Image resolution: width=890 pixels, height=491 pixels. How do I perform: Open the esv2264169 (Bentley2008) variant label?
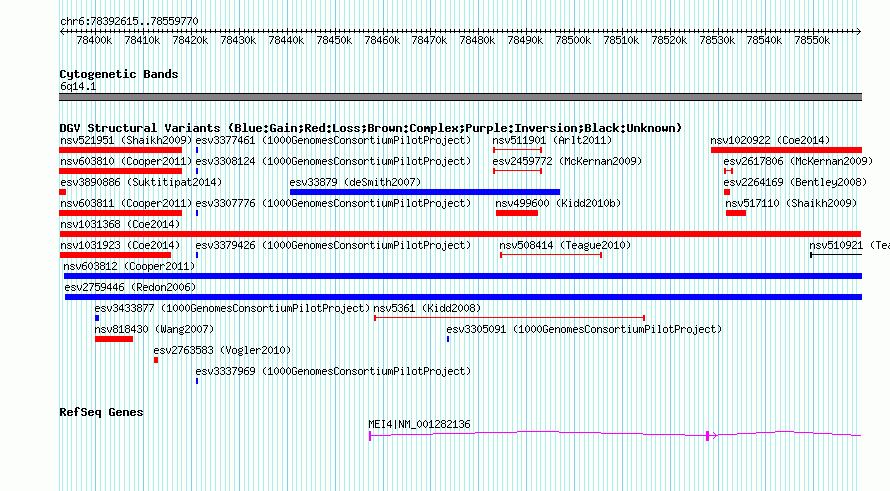tap(795, 182)
